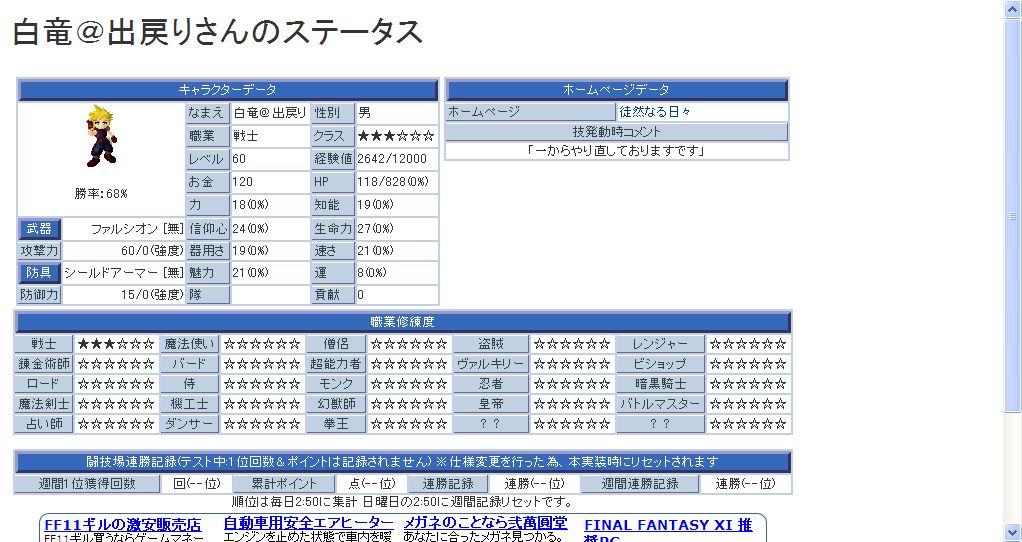
Task: Click the レベル value 60
Action: coord(239,159)
